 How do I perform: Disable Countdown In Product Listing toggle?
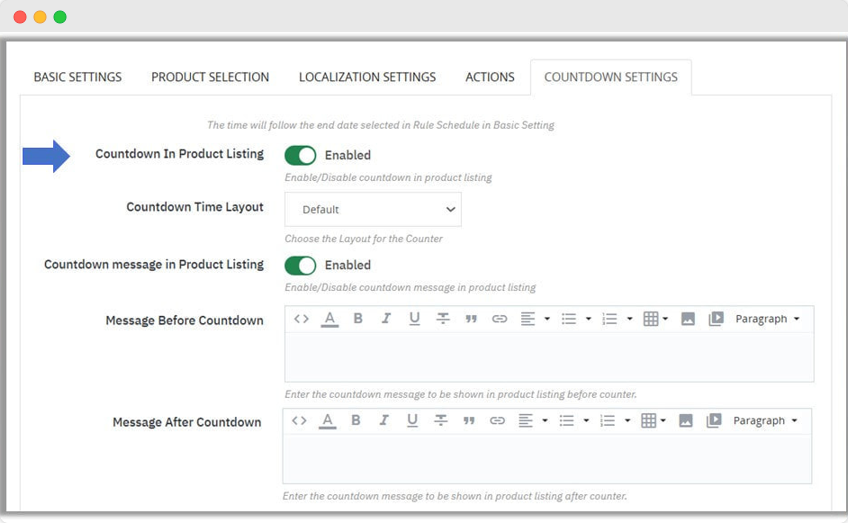(x=300, y=155)
